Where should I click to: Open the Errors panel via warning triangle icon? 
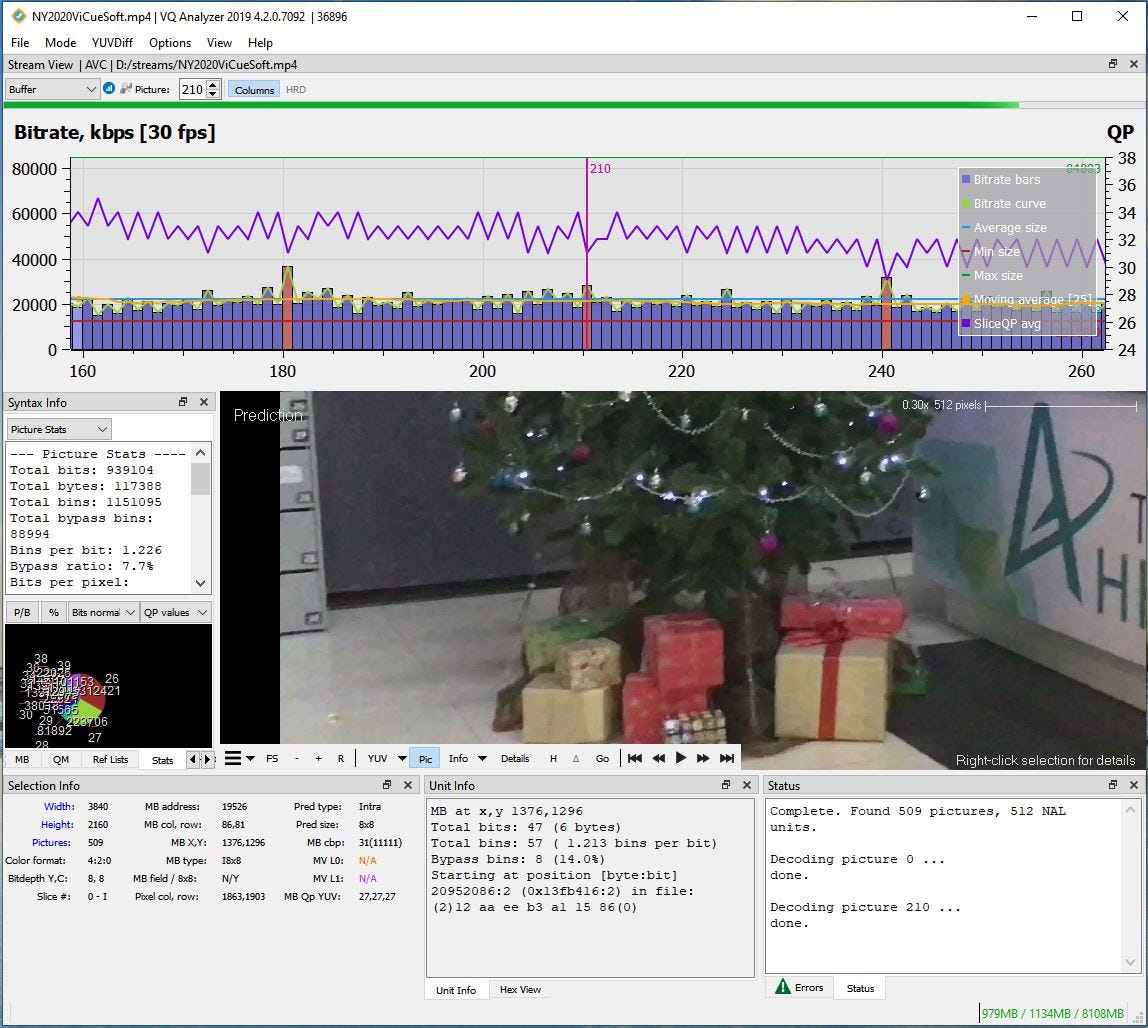(x=798, y=988)
